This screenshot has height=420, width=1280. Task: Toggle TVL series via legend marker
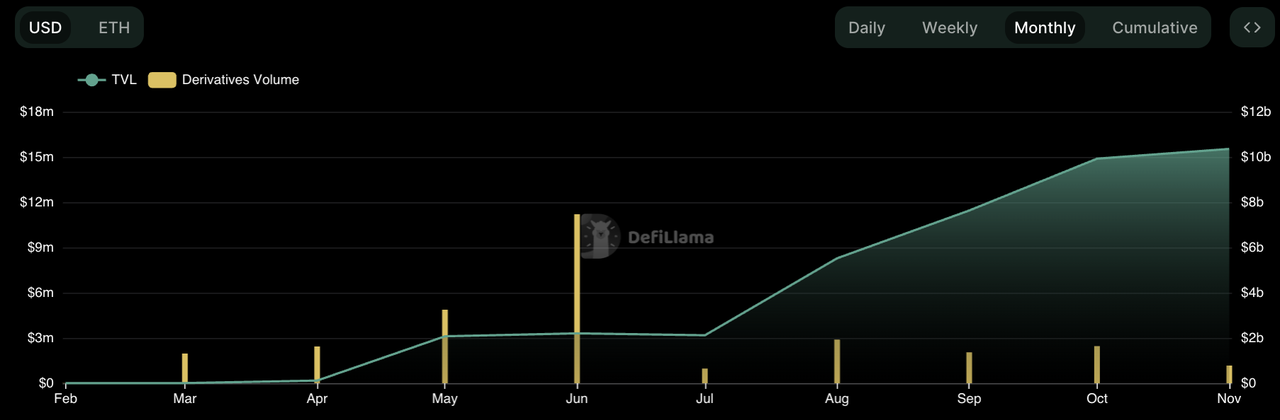point(92,80)
